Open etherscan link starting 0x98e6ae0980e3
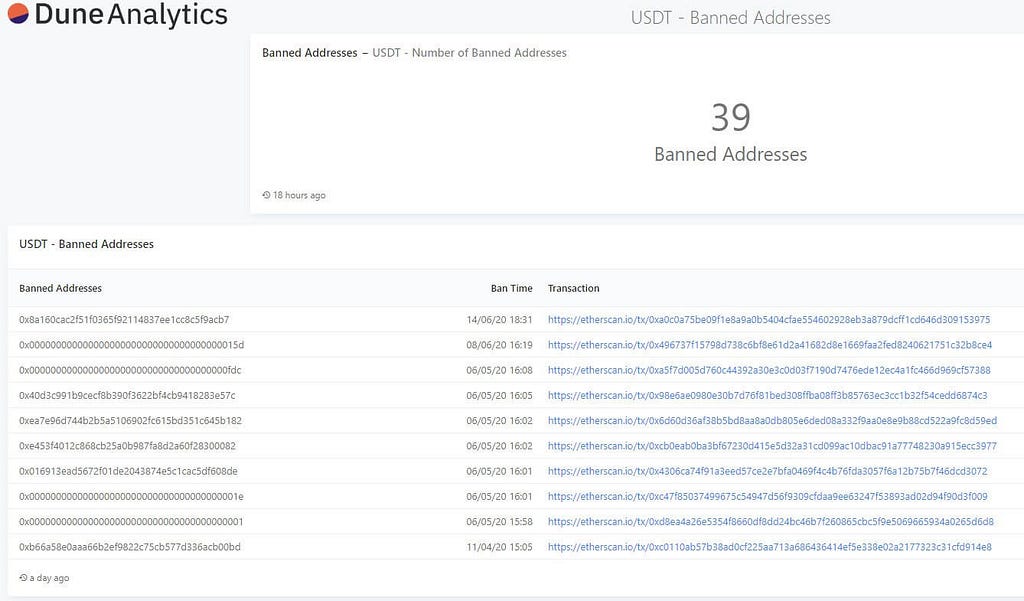 point(767,395)
